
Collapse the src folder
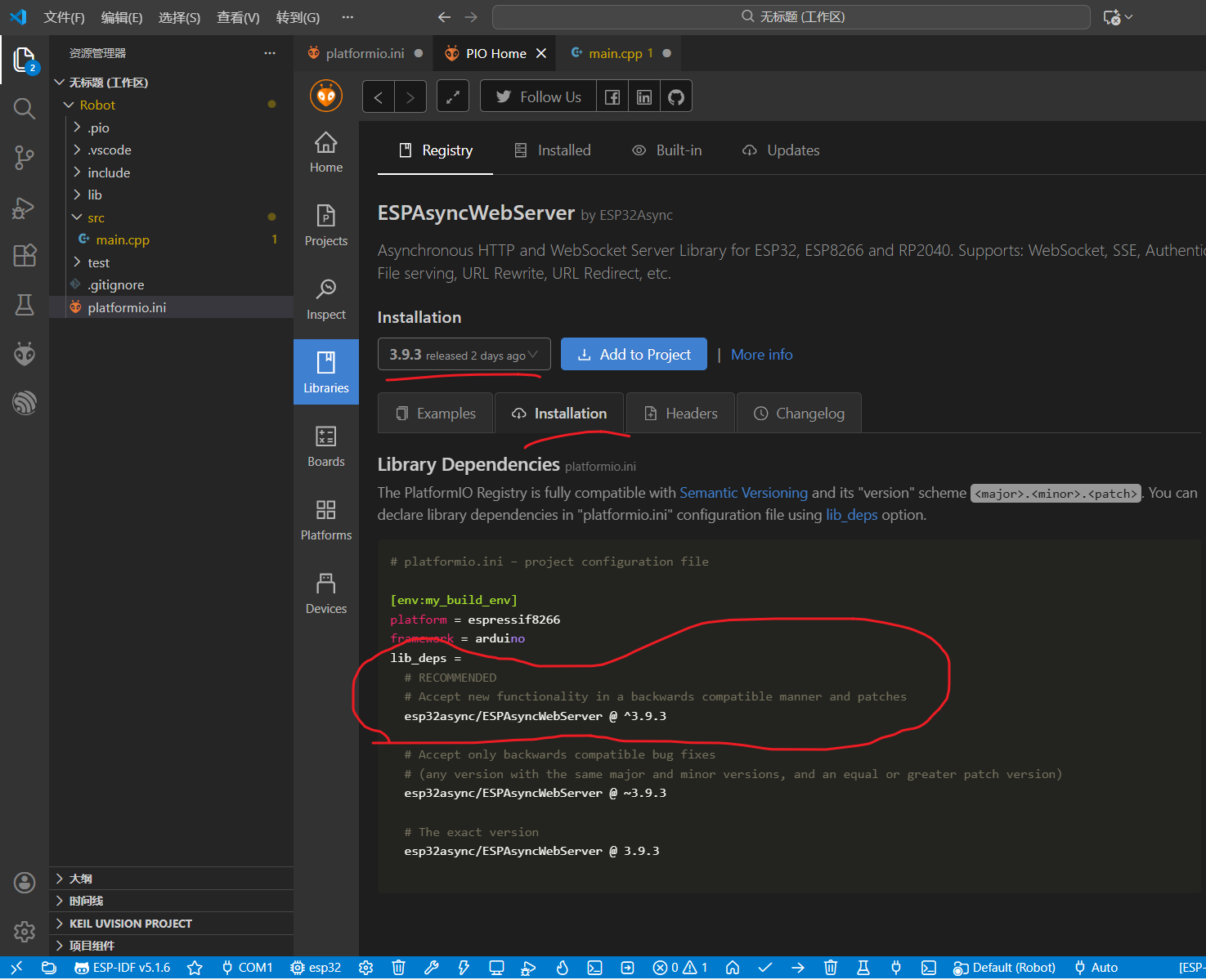(x=77, y=217)
